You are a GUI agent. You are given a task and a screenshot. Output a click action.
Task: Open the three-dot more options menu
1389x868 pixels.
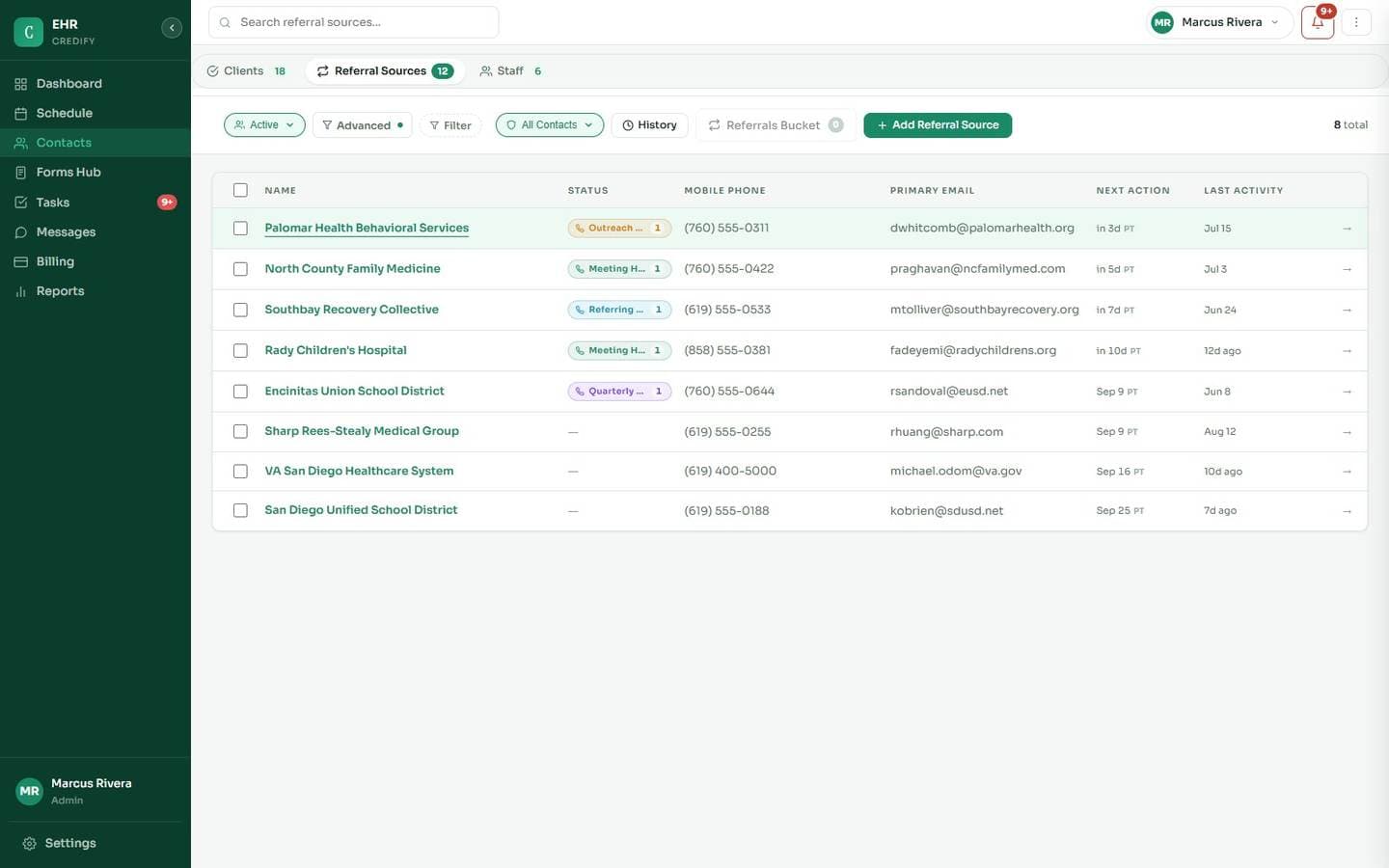pos(1355,22)
